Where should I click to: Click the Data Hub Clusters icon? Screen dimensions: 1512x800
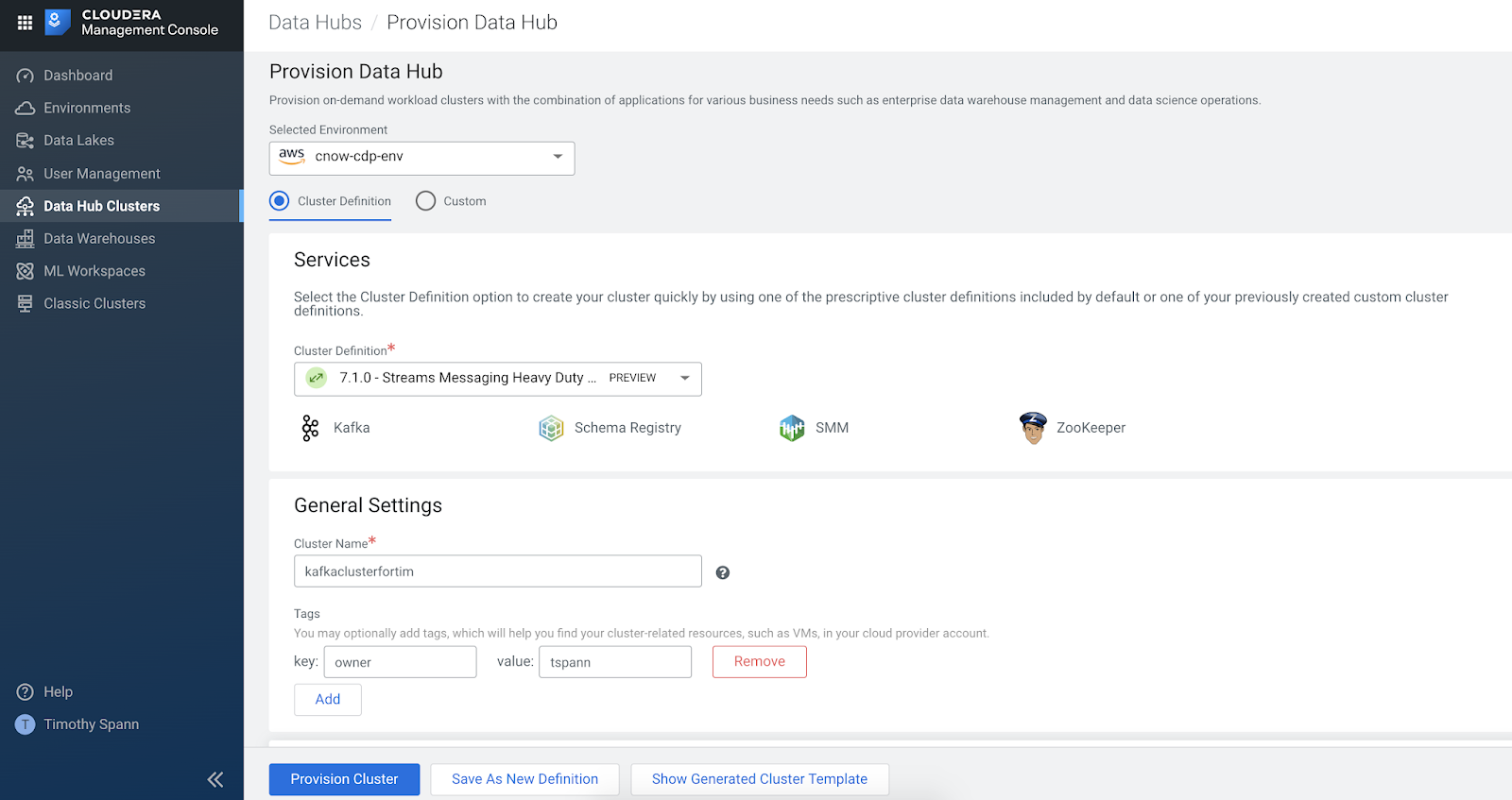pyautogui.click(x=26, y=206)
